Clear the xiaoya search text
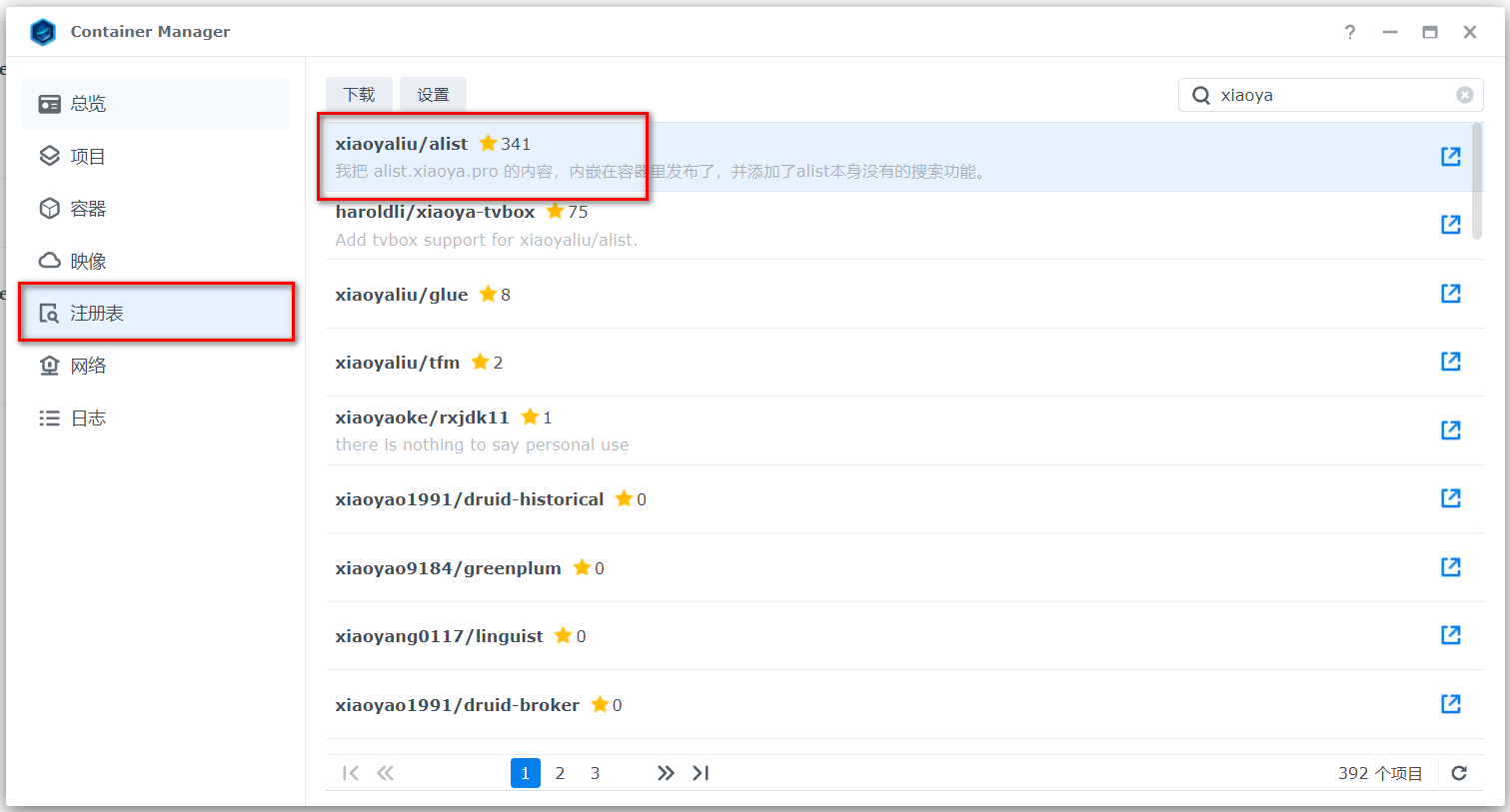Viewport: 1510px width, 812px height. point(1464,95)
